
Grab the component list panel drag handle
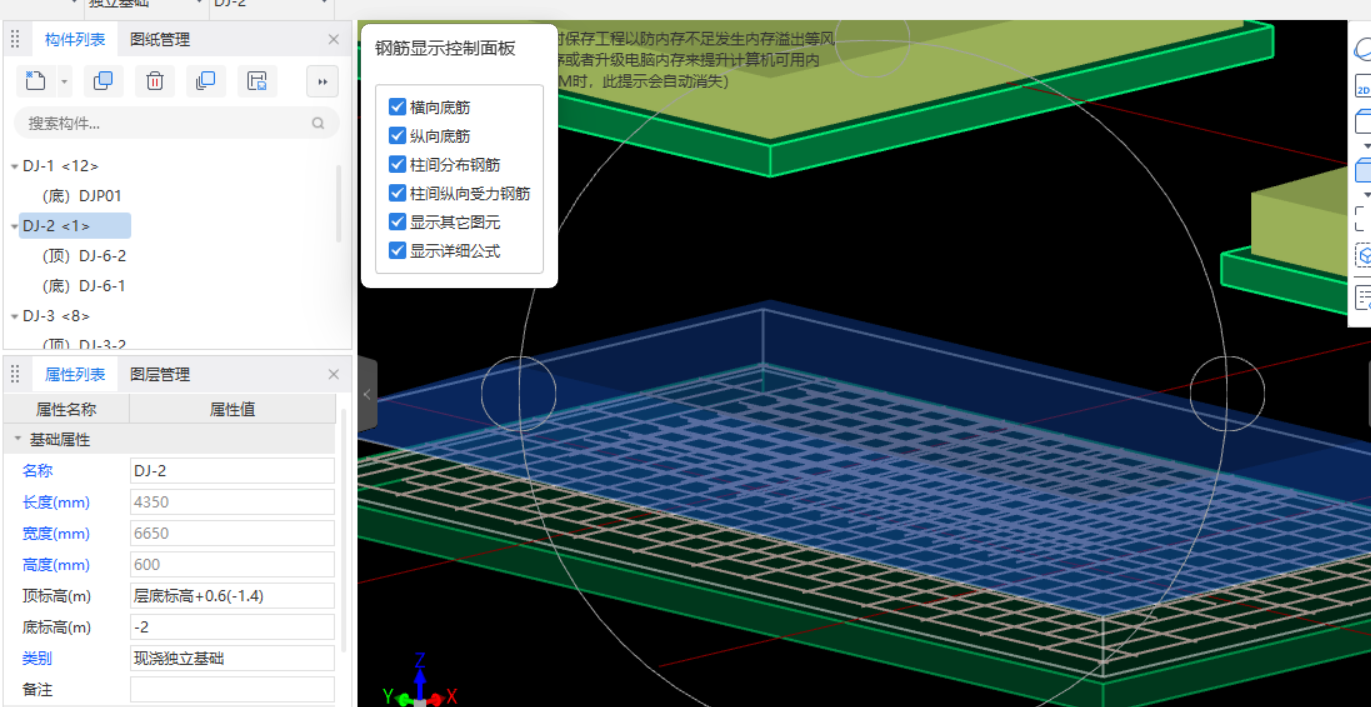tap(15, 40)
